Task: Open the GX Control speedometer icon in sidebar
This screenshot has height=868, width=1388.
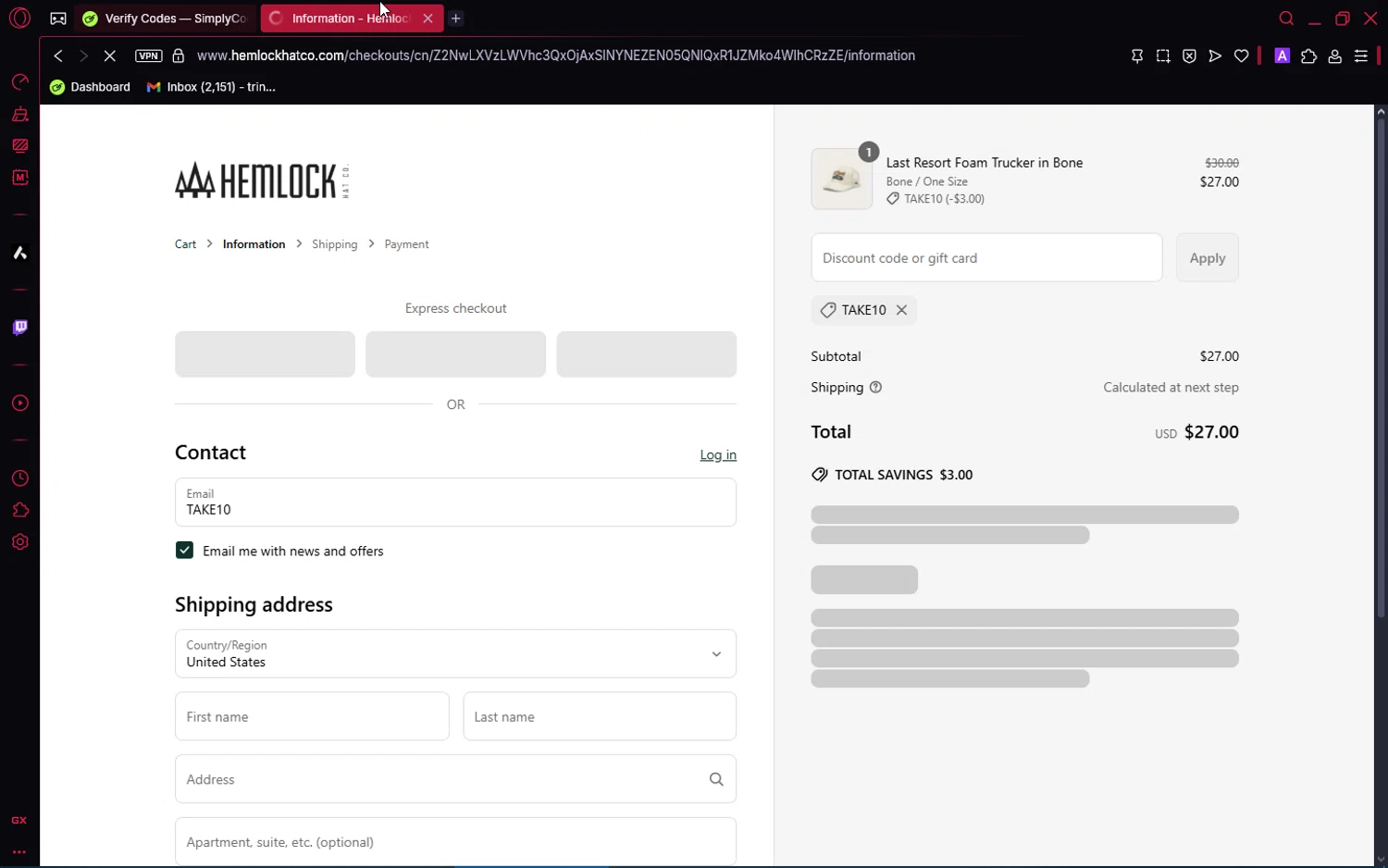Action: click(x=19, y=82)
